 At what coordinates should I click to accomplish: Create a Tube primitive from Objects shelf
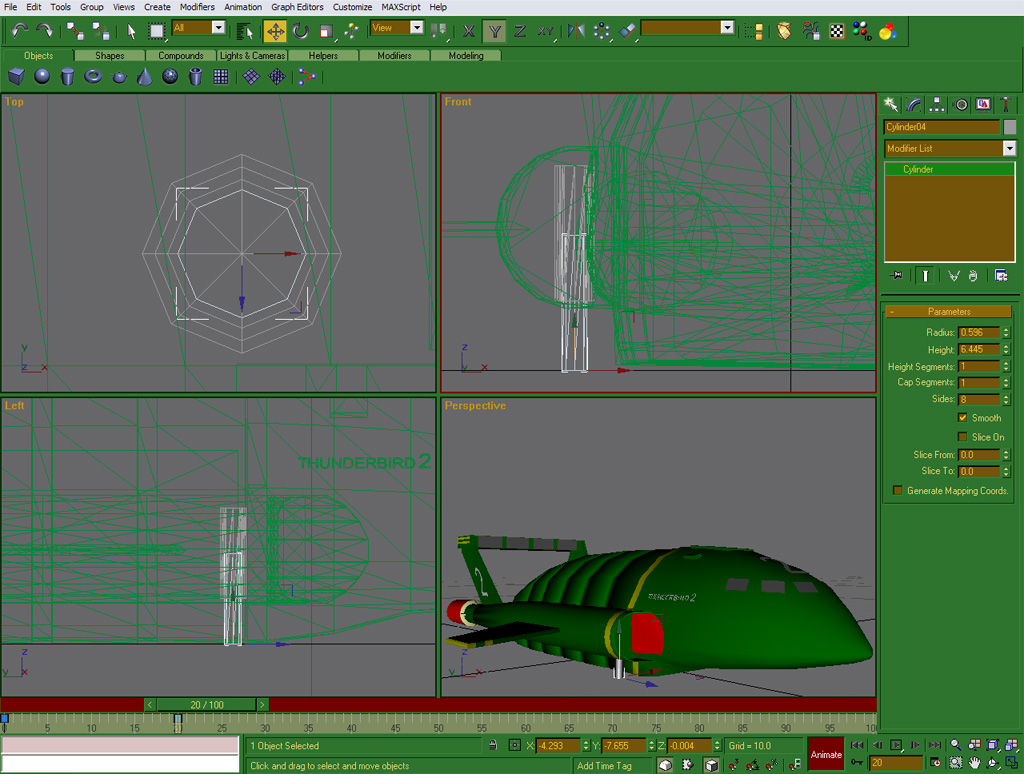[195, 77]
